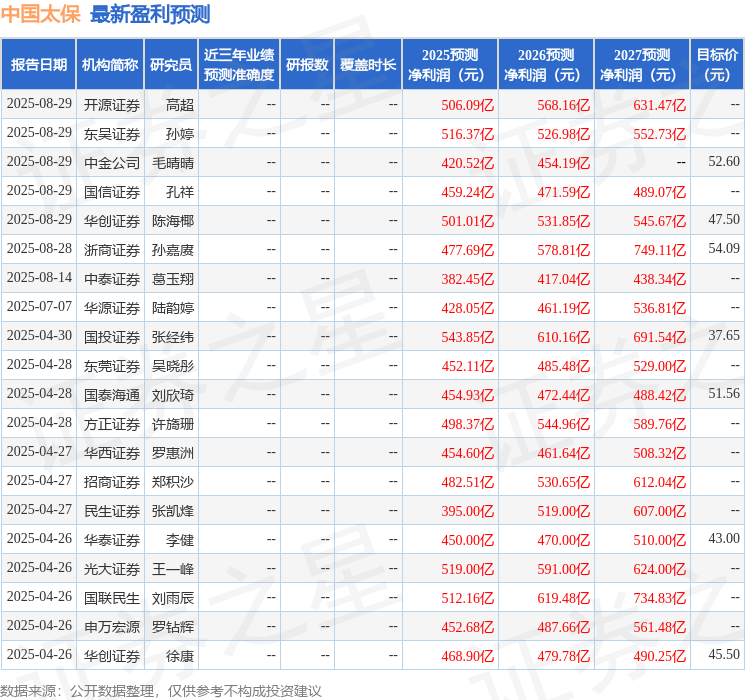This screenshot has height=700, width=745.
Task: Click analyst name 毛晴晴
Action: click(173, 163)
